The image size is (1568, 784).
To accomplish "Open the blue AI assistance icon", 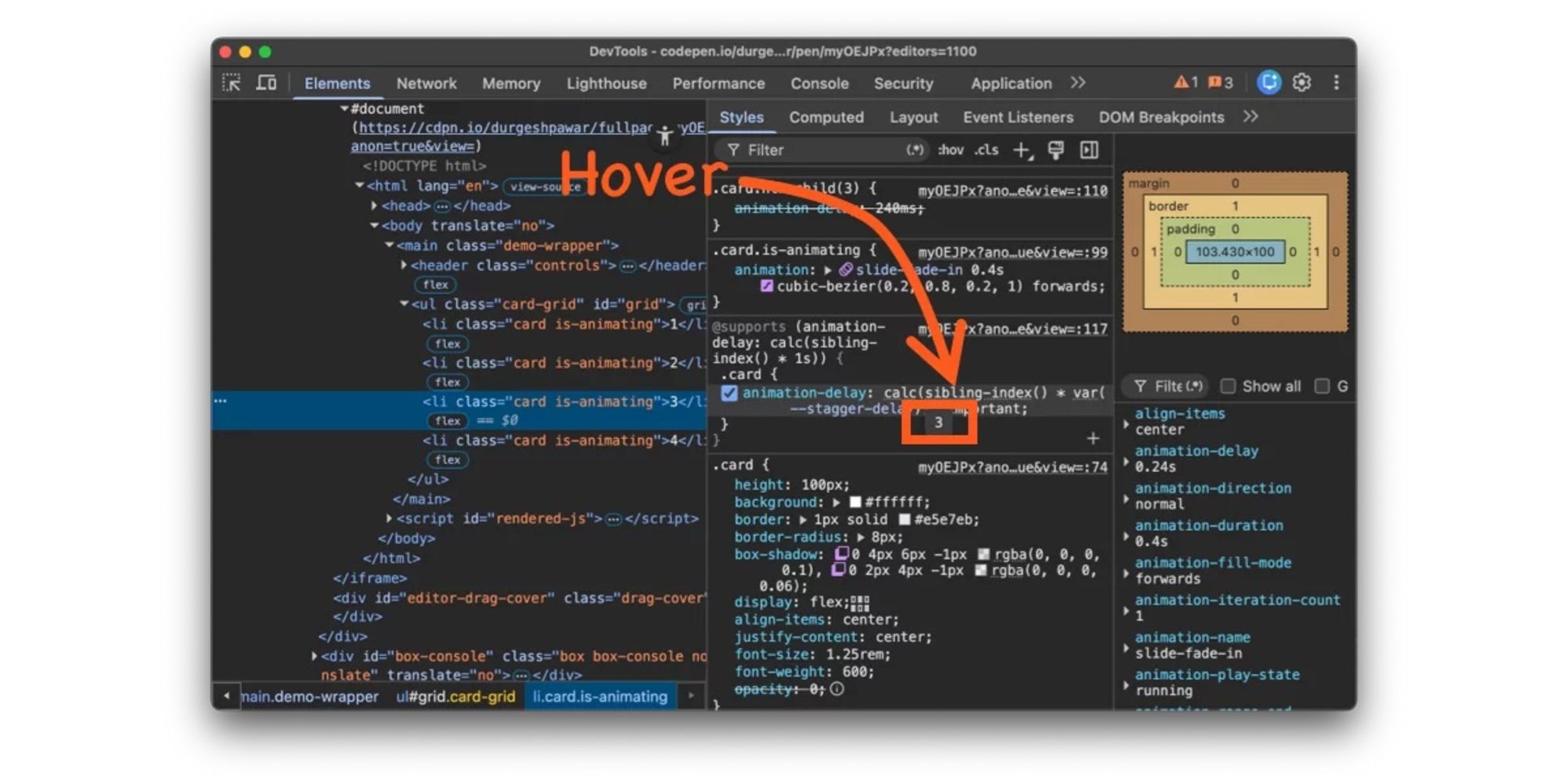I will (1269, 82).
